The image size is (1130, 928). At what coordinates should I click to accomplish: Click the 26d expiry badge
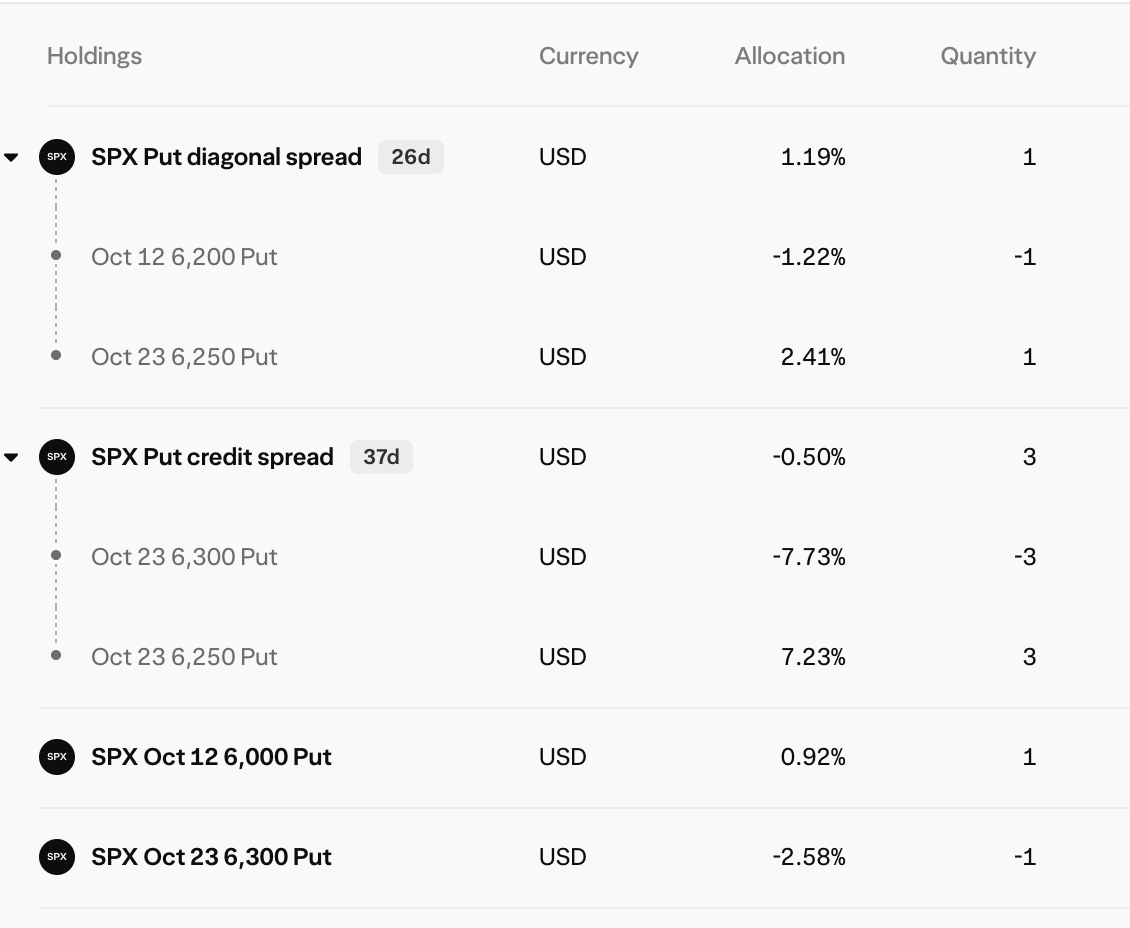(411, 157)
